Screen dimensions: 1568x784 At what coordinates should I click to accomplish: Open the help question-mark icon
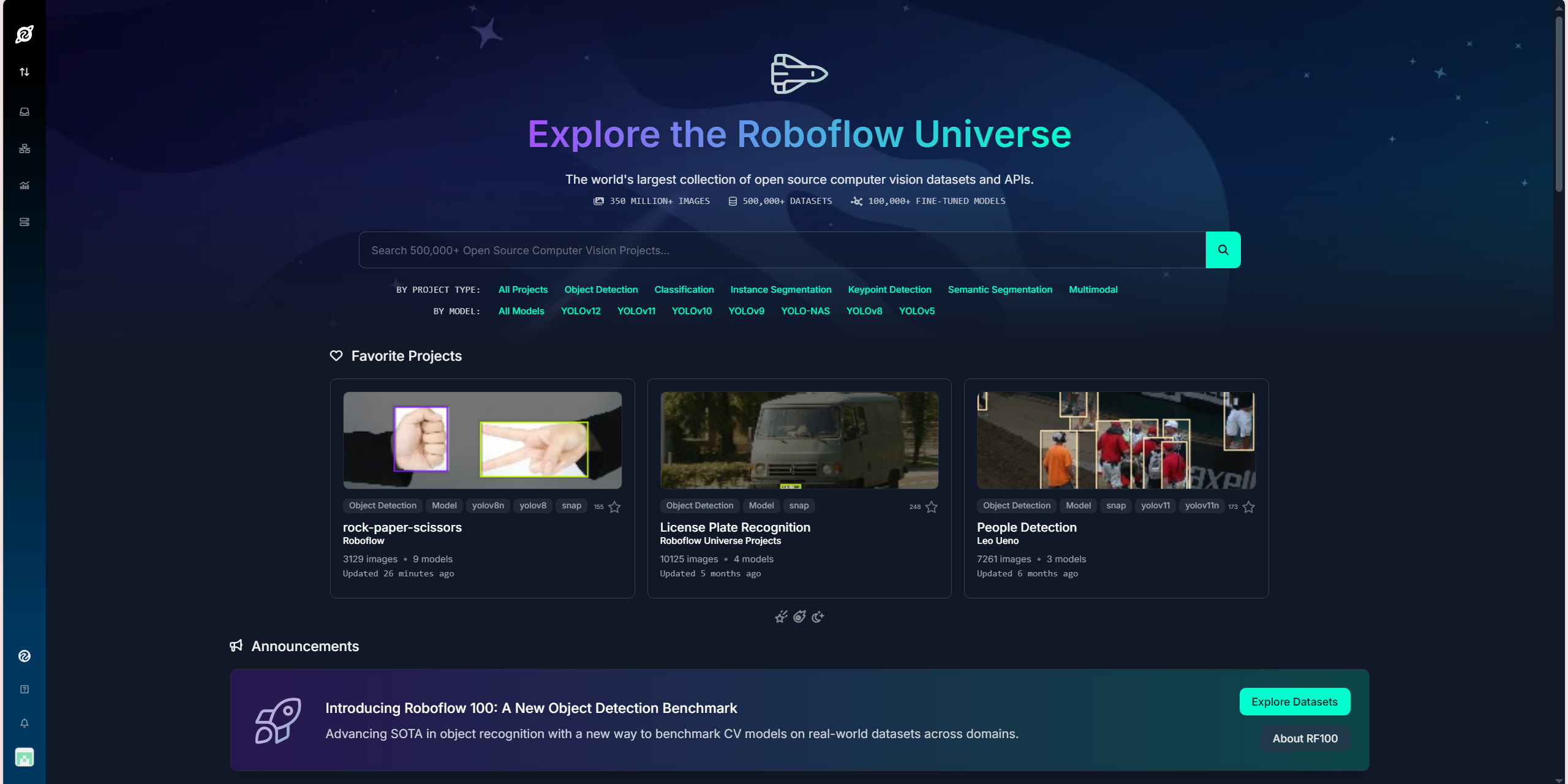click(24, 689)
